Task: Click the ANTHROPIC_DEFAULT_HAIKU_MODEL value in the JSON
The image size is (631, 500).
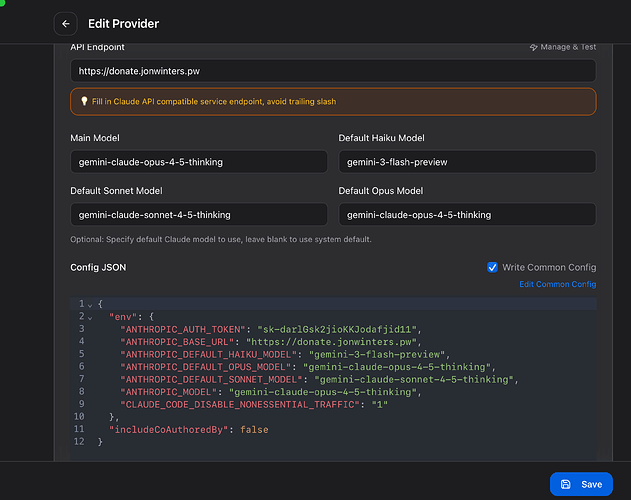Action: click(x=372, y=354)
